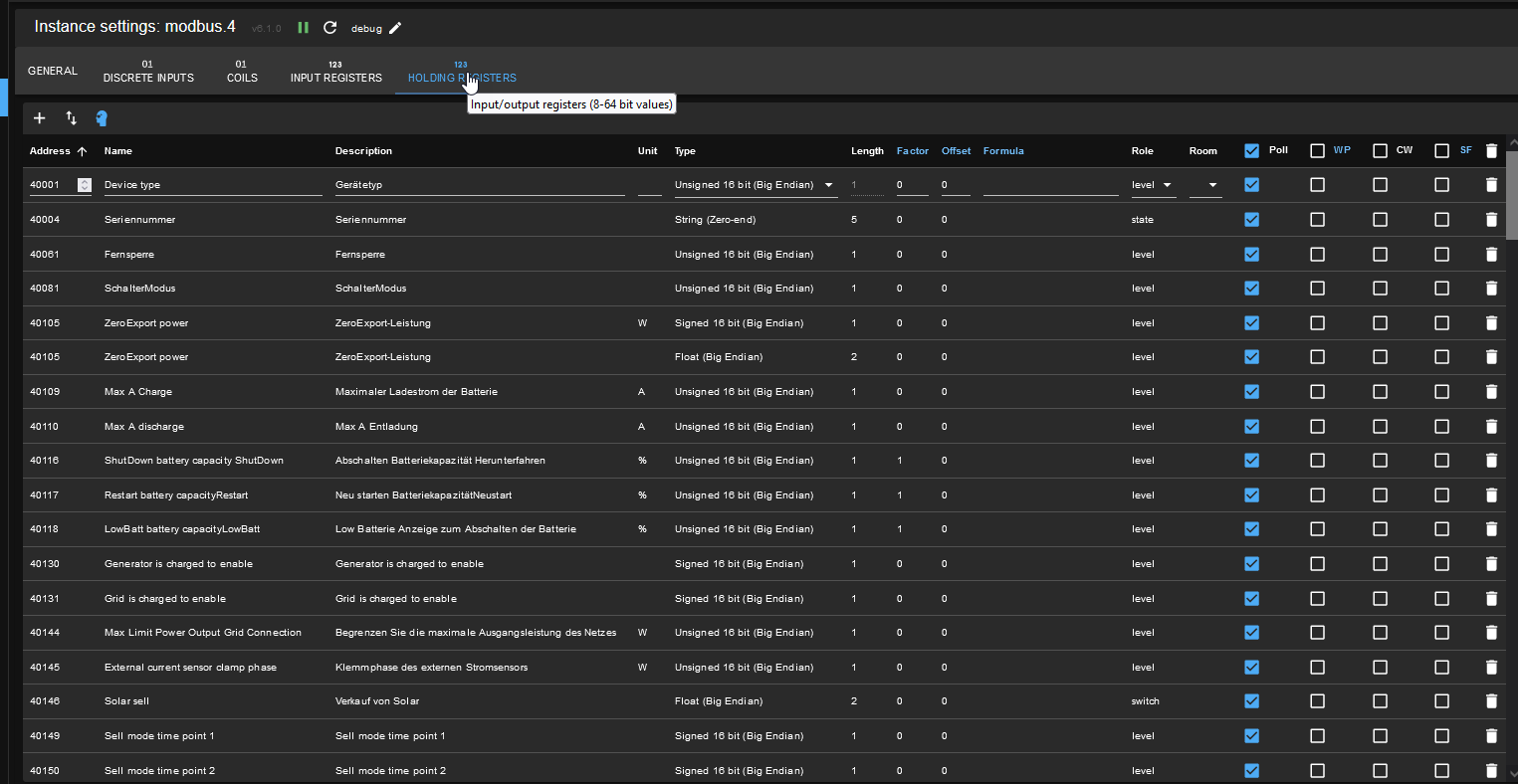This screenshot has width=1518, height=784.
Task: Click String (Zero-end) type cell
Action: coord(715,219)
